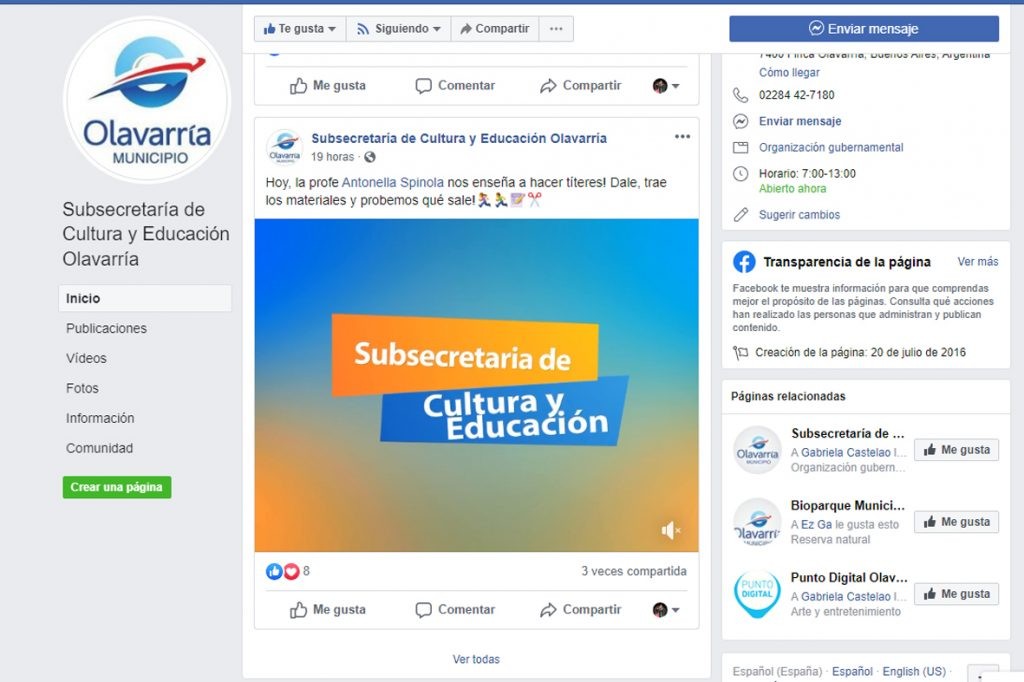This screenshot has height=682, width=1024.
Task: Open profile selector dropdown beside bottom Compartir
Action: tap(666, 609)
